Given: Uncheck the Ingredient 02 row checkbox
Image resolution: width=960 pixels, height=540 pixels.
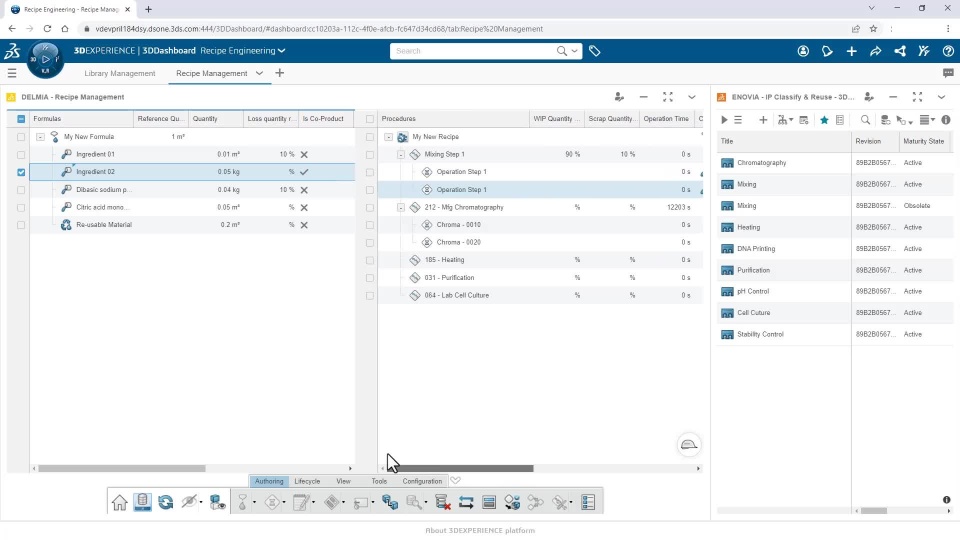Looking at the screenshot, I should click(21, 172).
